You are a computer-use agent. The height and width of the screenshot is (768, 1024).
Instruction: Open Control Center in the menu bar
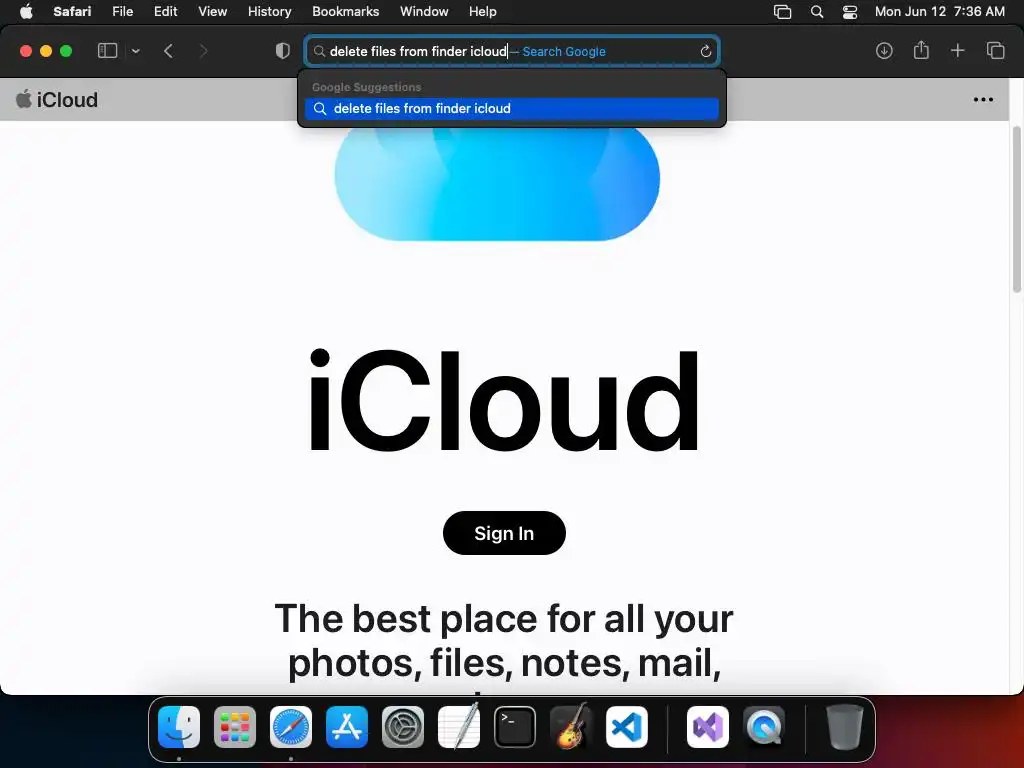pos(850,12)
